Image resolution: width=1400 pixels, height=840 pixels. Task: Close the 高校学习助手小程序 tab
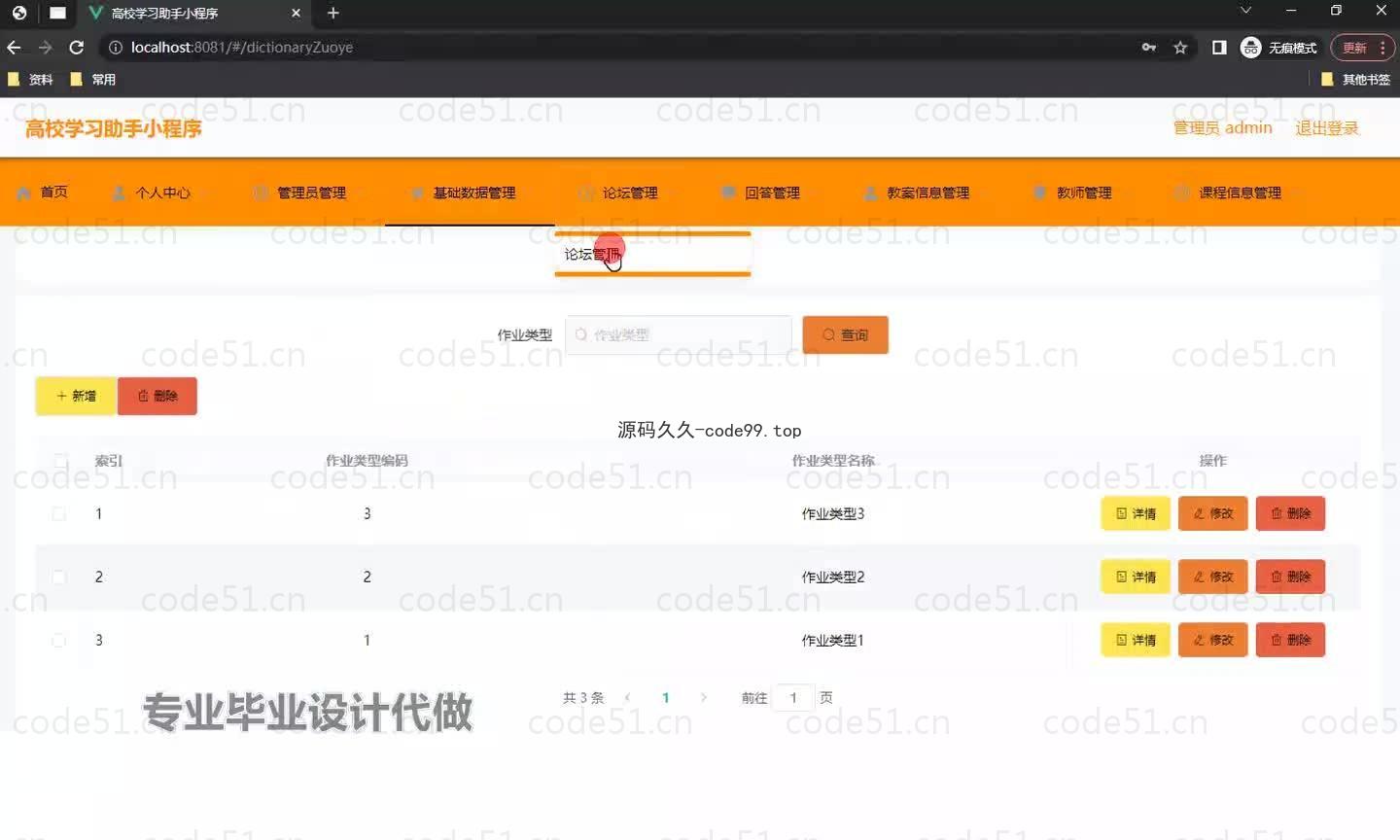click(x=296, y=13)
